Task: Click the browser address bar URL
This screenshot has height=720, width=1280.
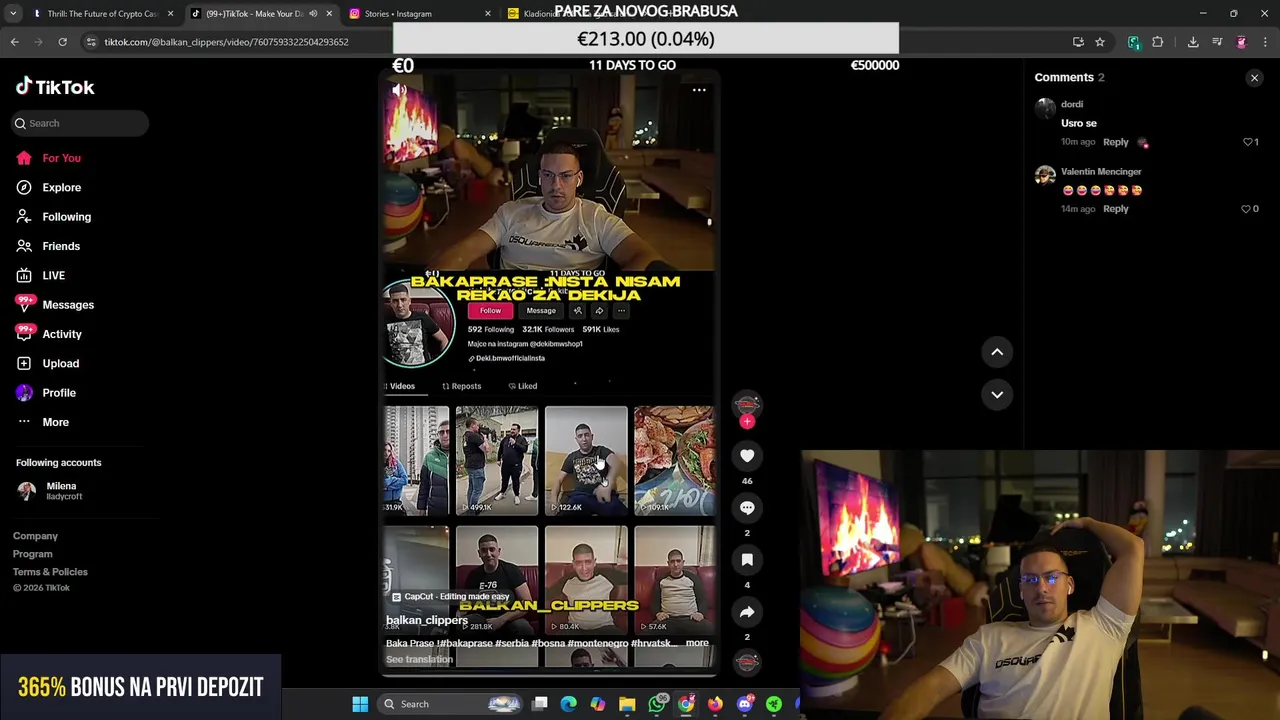Action: click(x=227, y=42)
